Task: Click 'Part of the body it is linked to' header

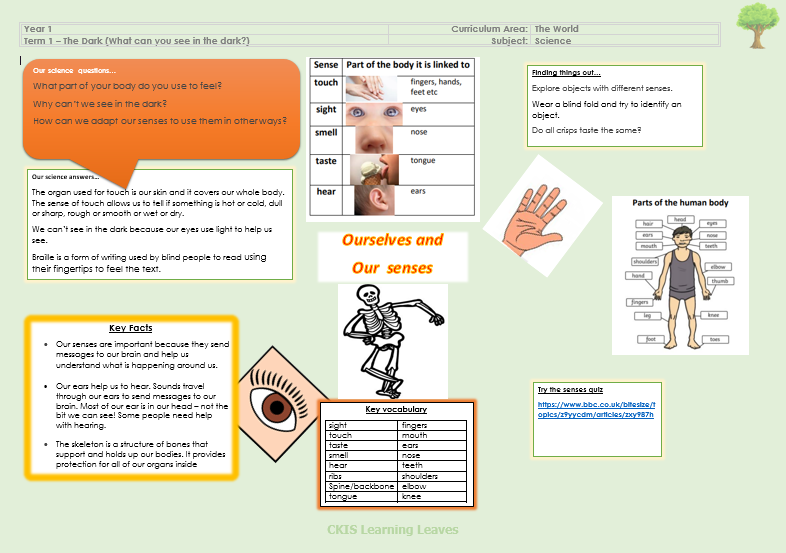Action: [408, 65]
